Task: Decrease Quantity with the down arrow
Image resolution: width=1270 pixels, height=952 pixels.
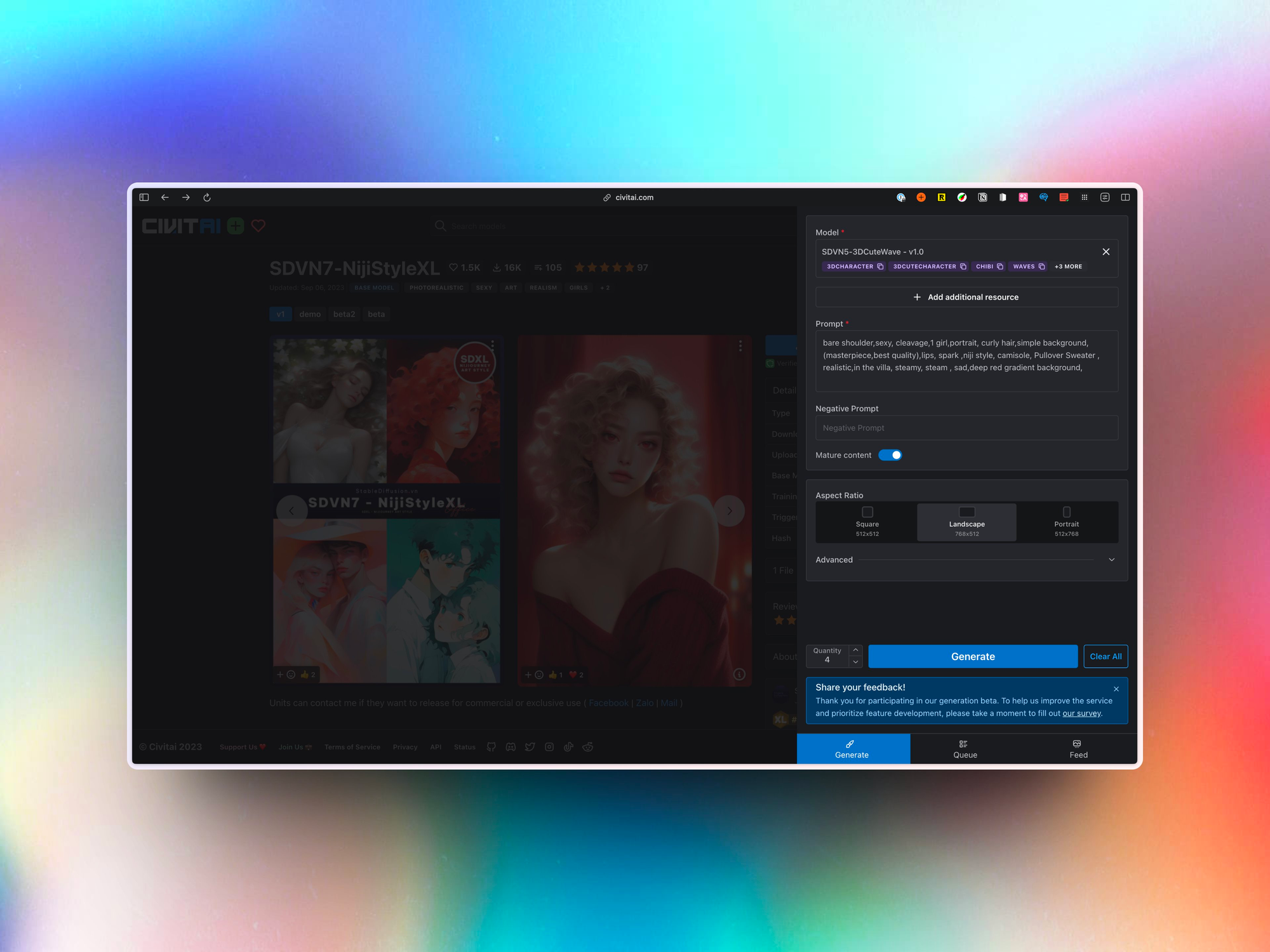Action: [x=856, y=662]
